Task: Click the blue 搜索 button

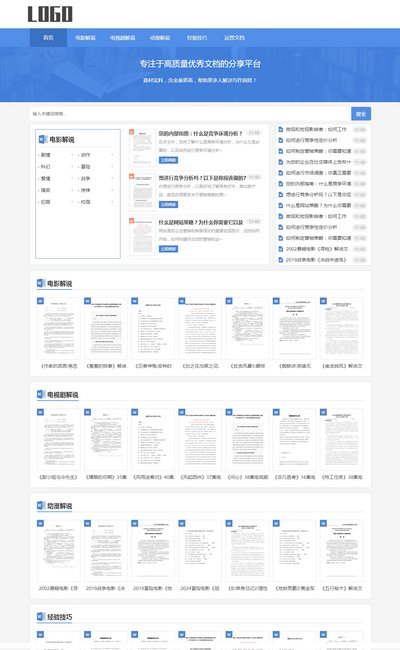Action: point(361,114)
